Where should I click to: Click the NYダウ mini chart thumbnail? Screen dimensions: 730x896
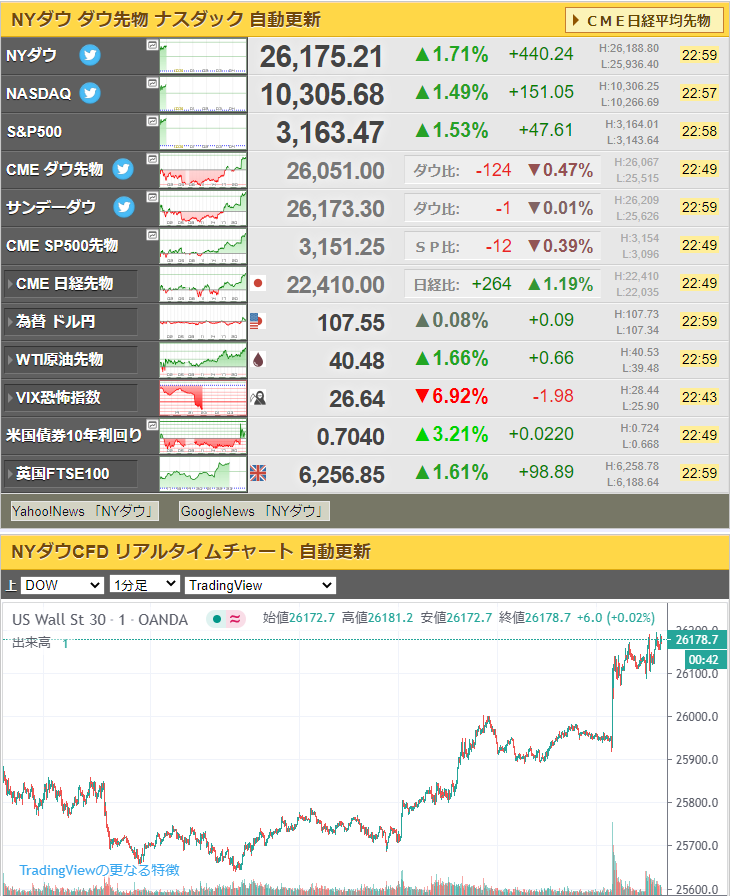point(203,56)
